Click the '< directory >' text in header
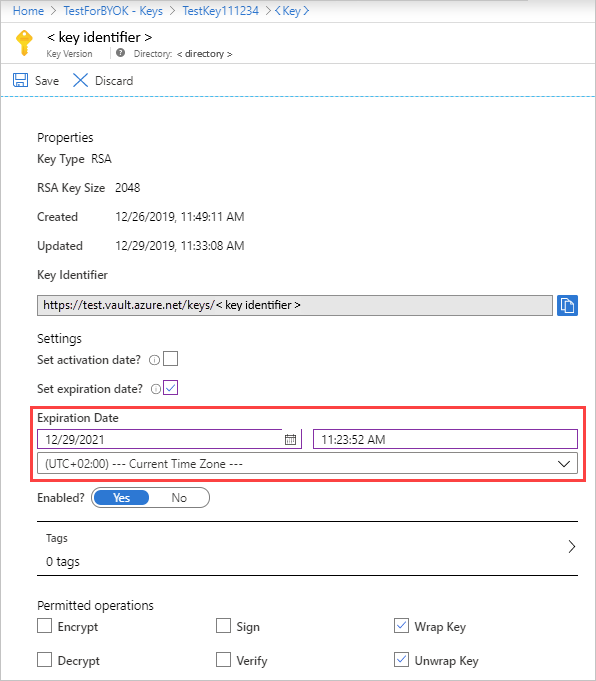The width and height of the screenshot is (596, 681). click(x=204, y=54)
